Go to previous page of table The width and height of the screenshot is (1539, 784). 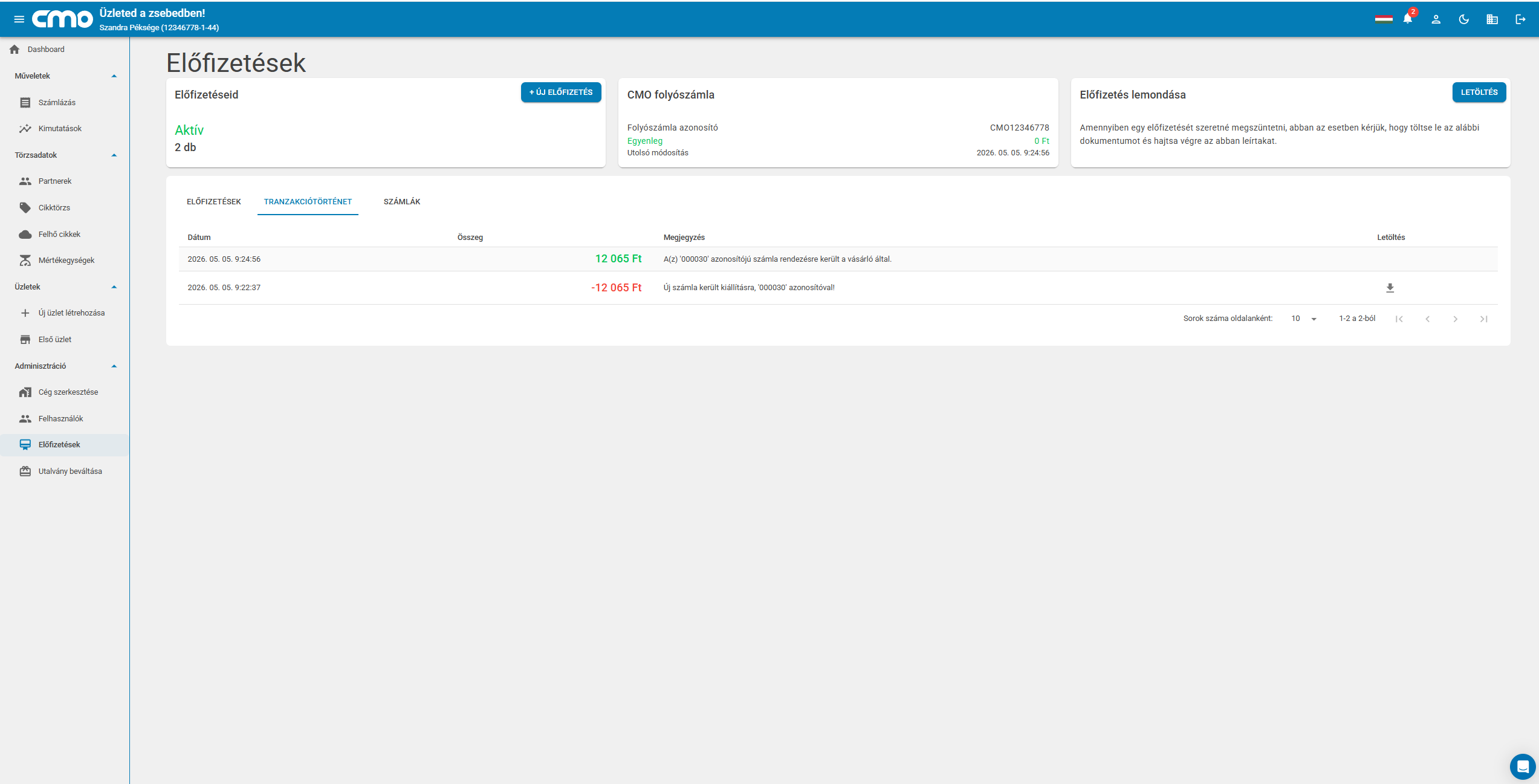tap(1427, 319)
